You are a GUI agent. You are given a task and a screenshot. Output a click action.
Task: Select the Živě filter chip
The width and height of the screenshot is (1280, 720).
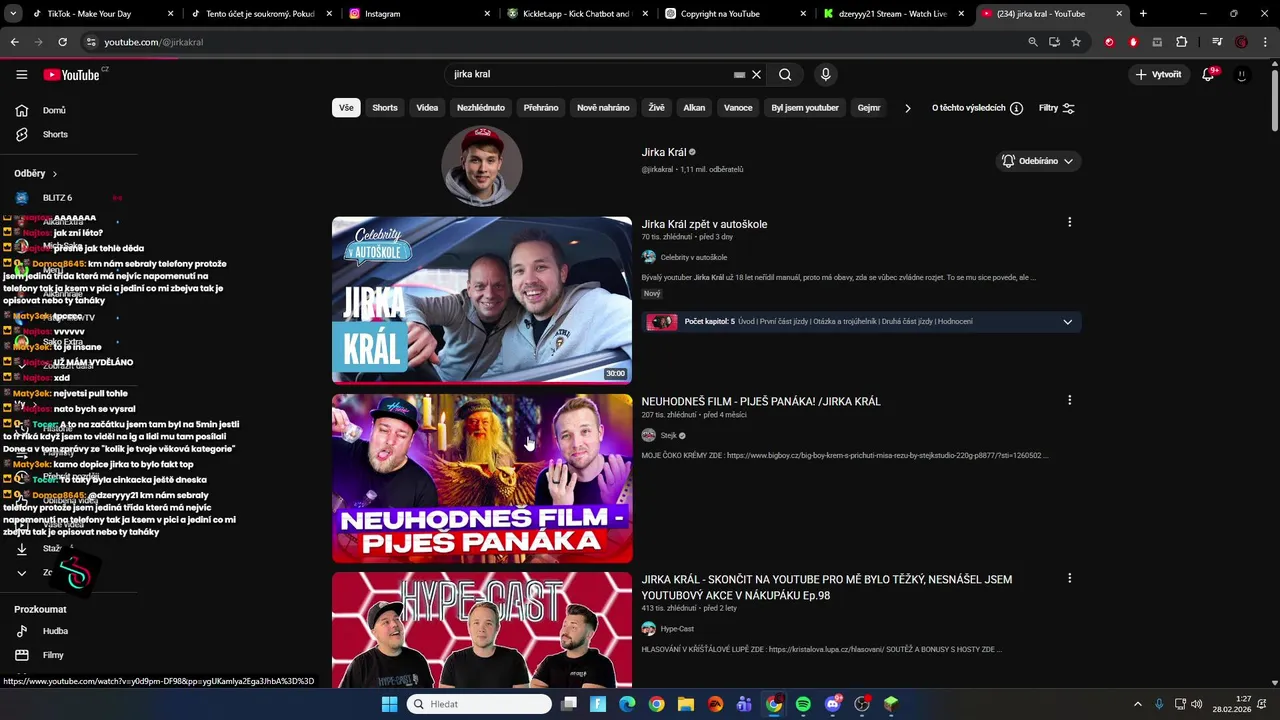[x=656, y=108]
